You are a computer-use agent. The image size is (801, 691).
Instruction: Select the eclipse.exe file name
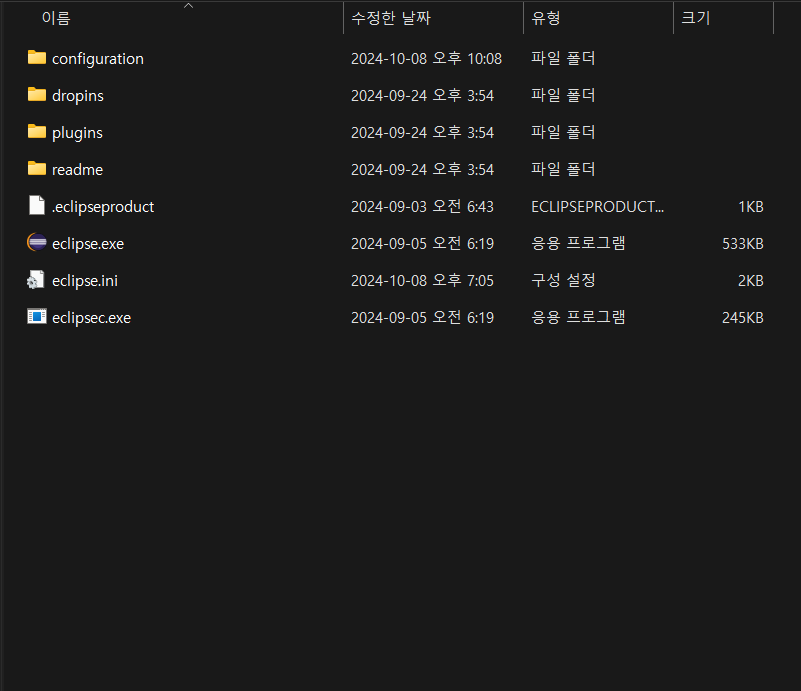click(x=88, y=244)
